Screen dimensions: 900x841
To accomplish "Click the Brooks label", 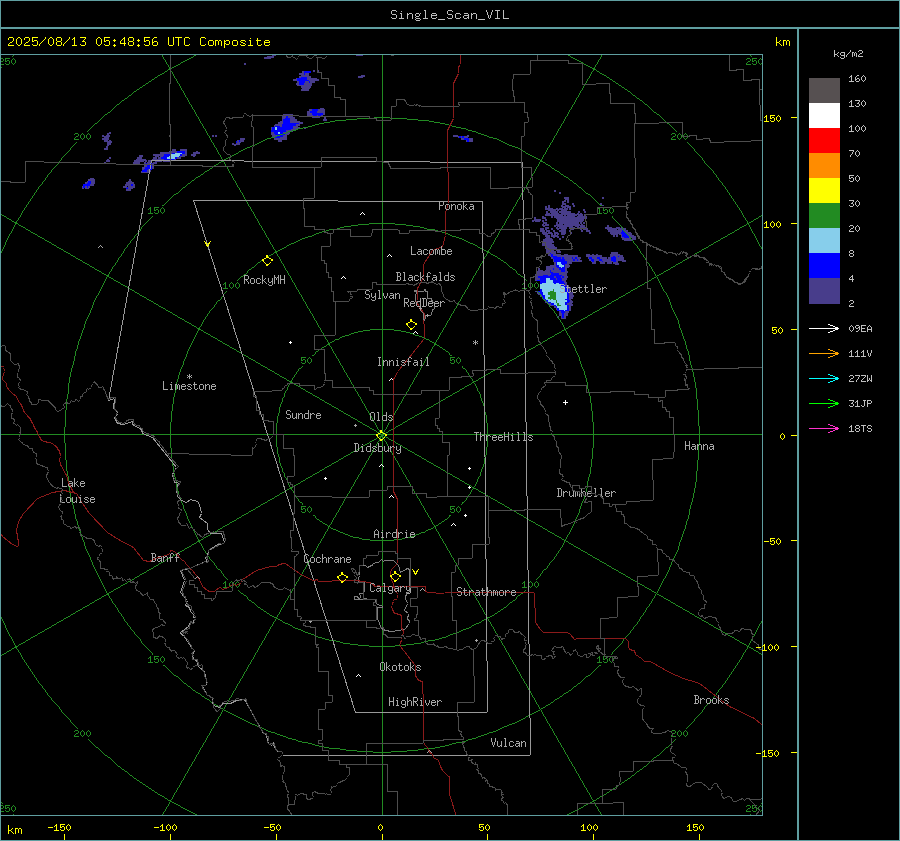I will coord(711,700).
